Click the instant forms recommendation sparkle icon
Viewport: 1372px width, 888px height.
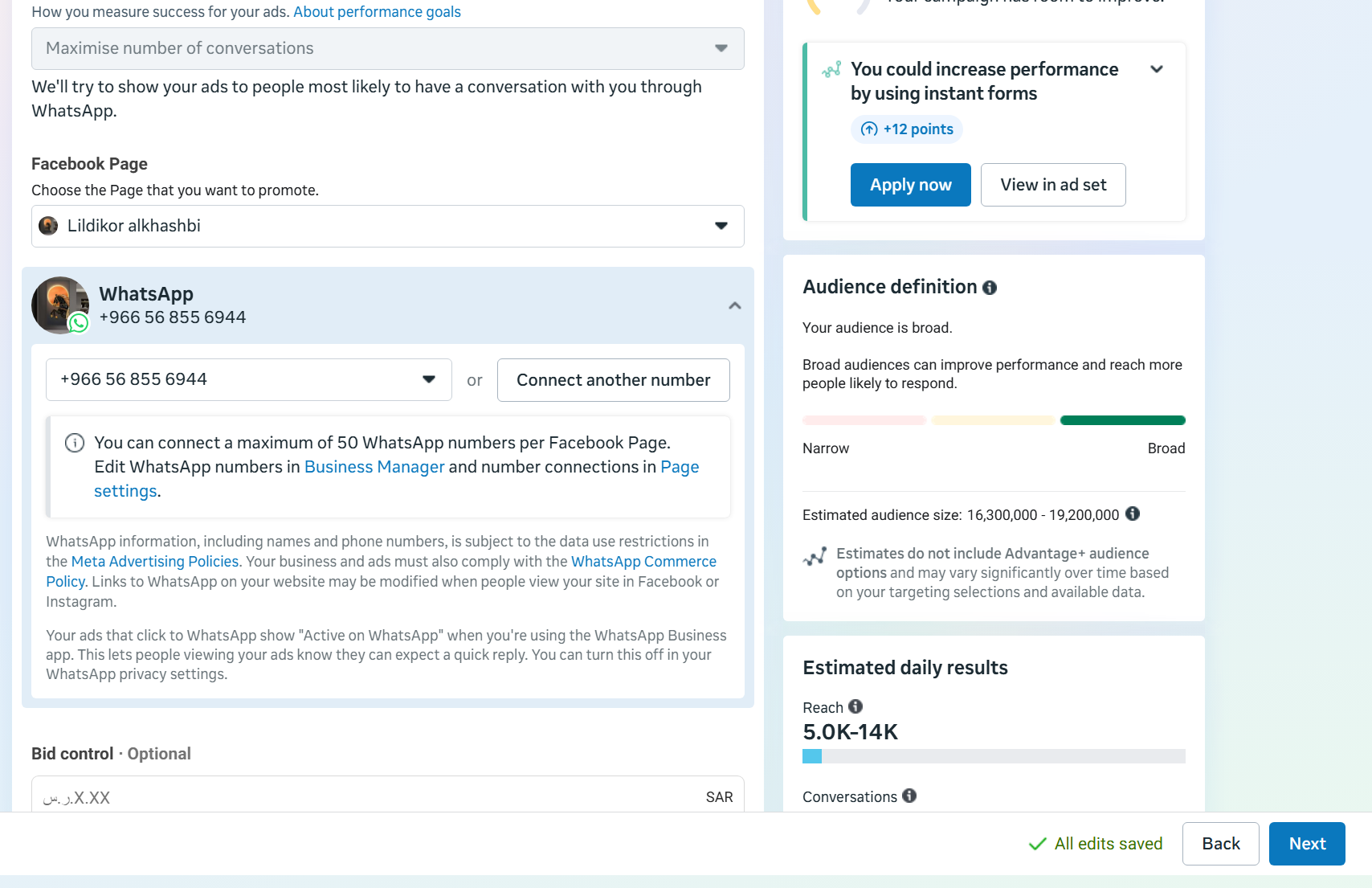pyautogui.click(x=831, y=70)
